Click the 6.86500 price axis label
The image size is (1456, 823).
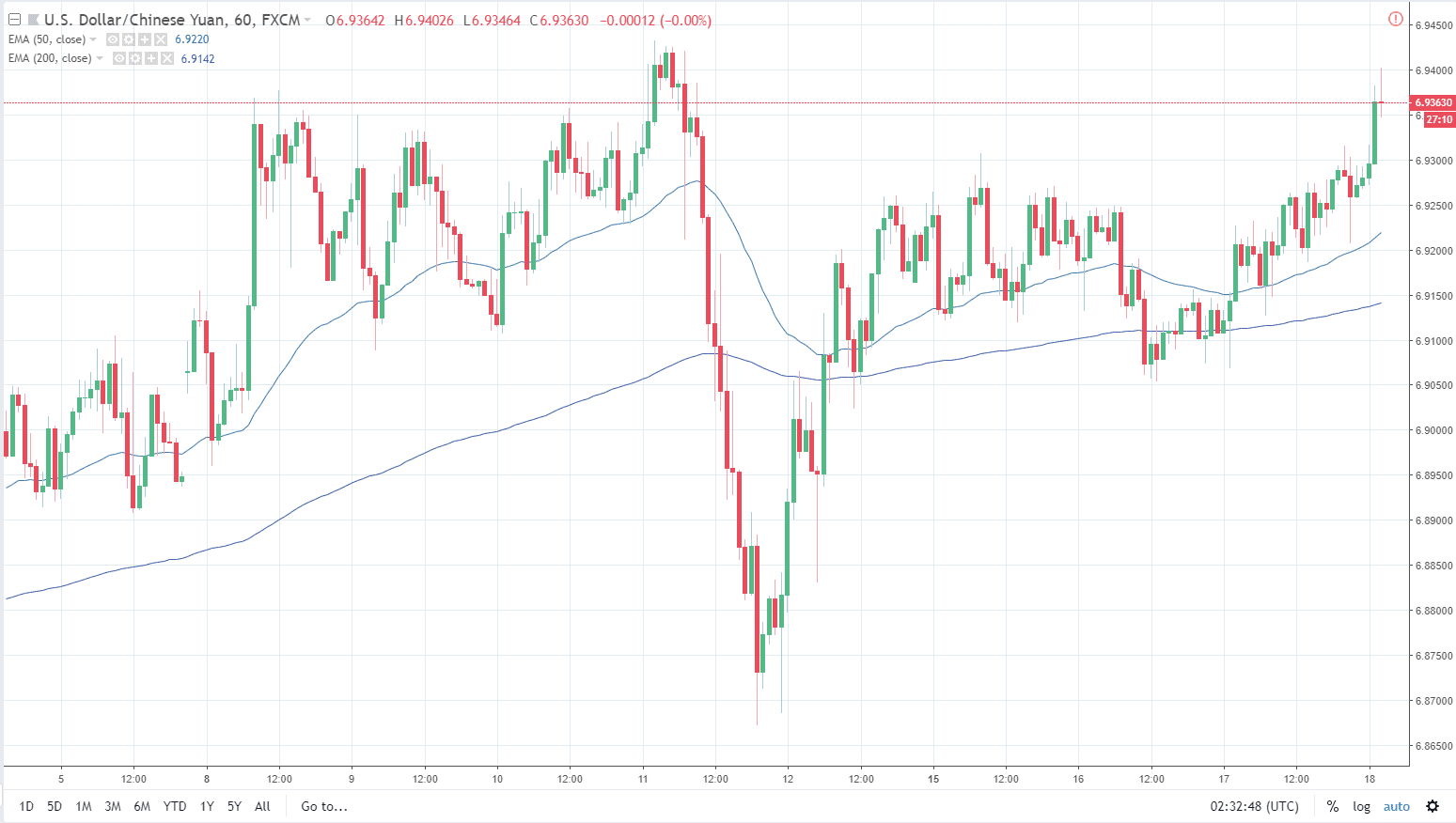[x=1433, y=746]
